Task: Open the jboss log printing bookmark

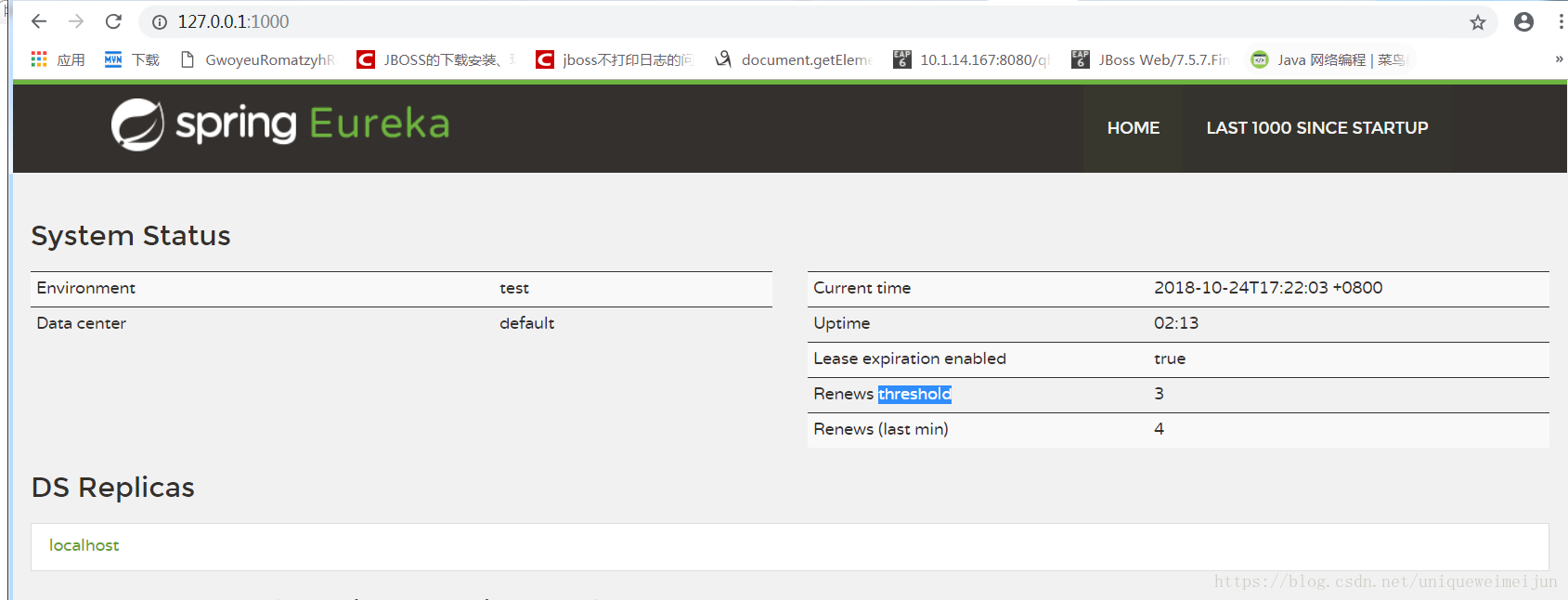Action: tap(614, 59)
